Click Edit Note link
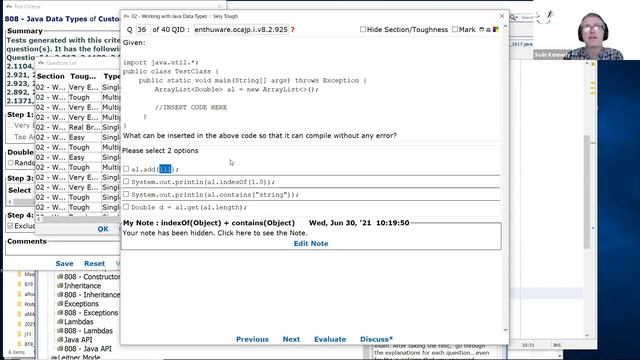 tap(311, 244)
